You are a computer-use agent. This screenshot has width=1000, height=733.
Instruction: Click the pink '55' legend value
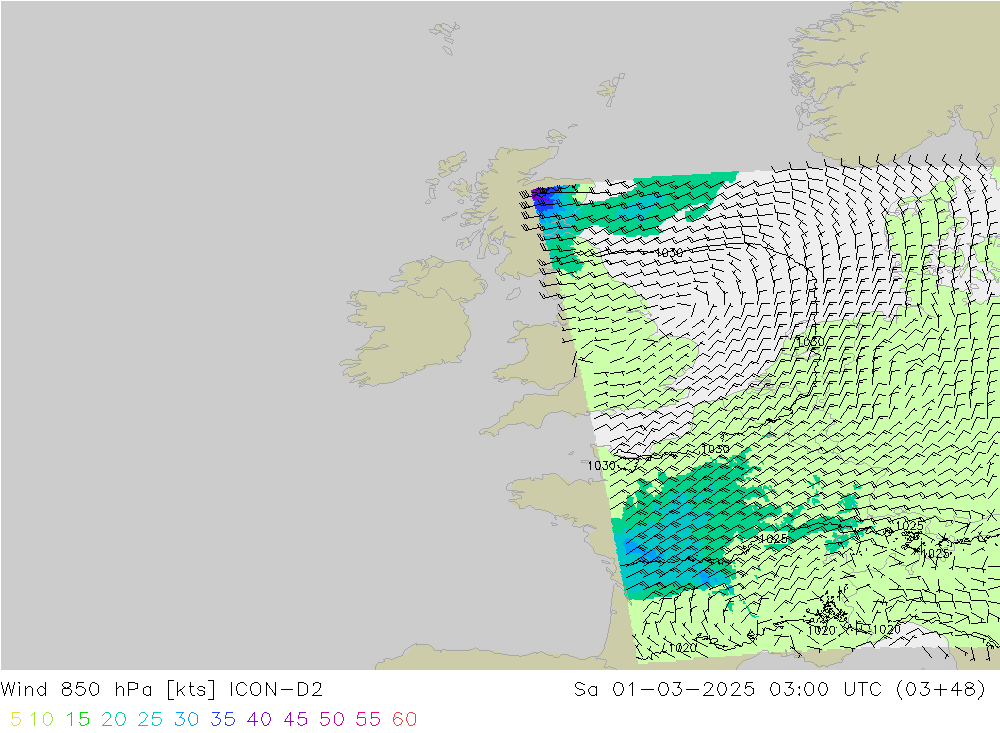[x=369, y=720]
